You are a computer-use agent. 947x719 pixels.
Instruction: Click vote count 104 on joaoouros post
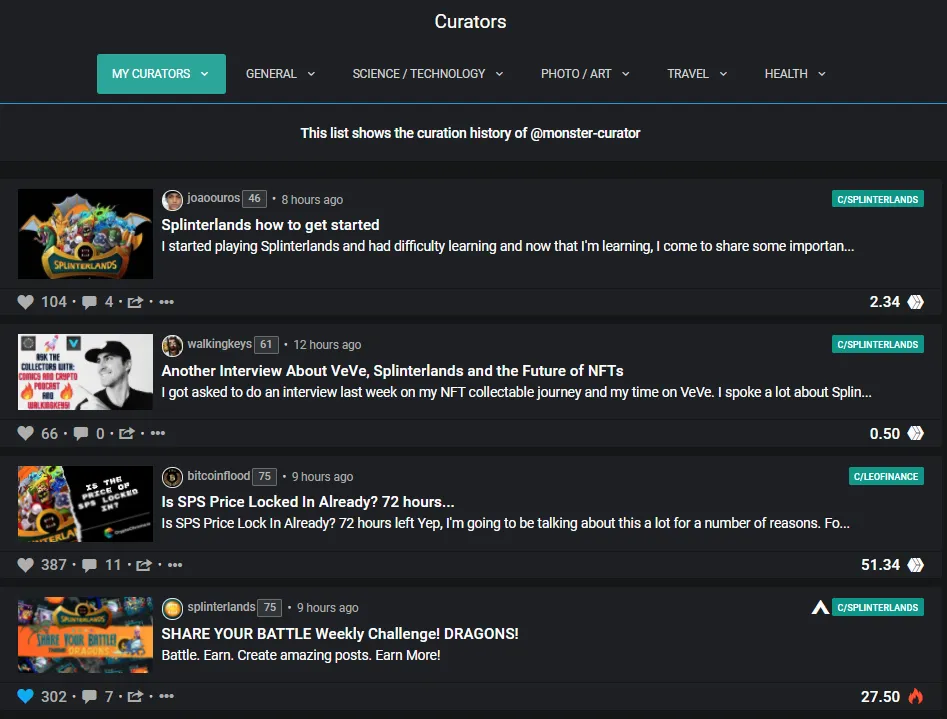(x=54, y=301)
